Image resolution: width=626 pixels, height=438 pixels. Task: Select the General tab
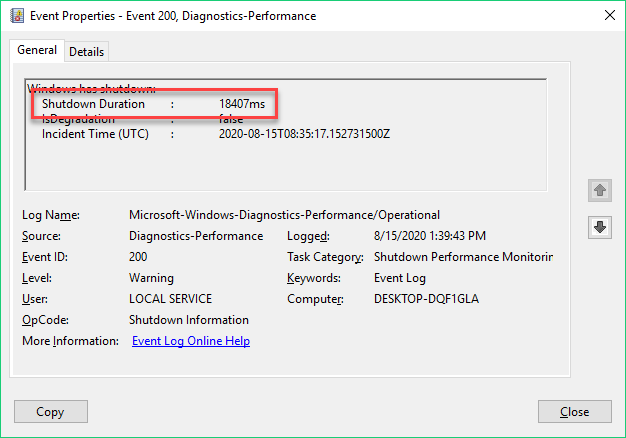(37, 50)
